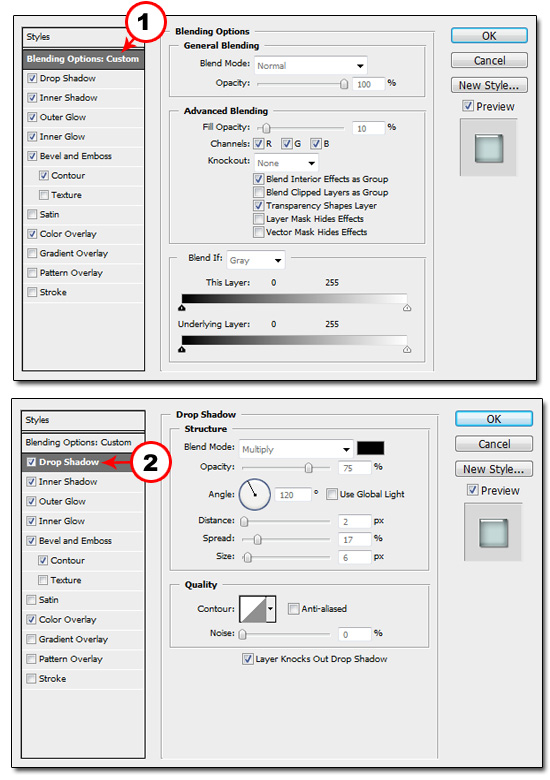Check Gradient Overlay checkbox in top dialog
550x780 pixels.
[32, 253]
